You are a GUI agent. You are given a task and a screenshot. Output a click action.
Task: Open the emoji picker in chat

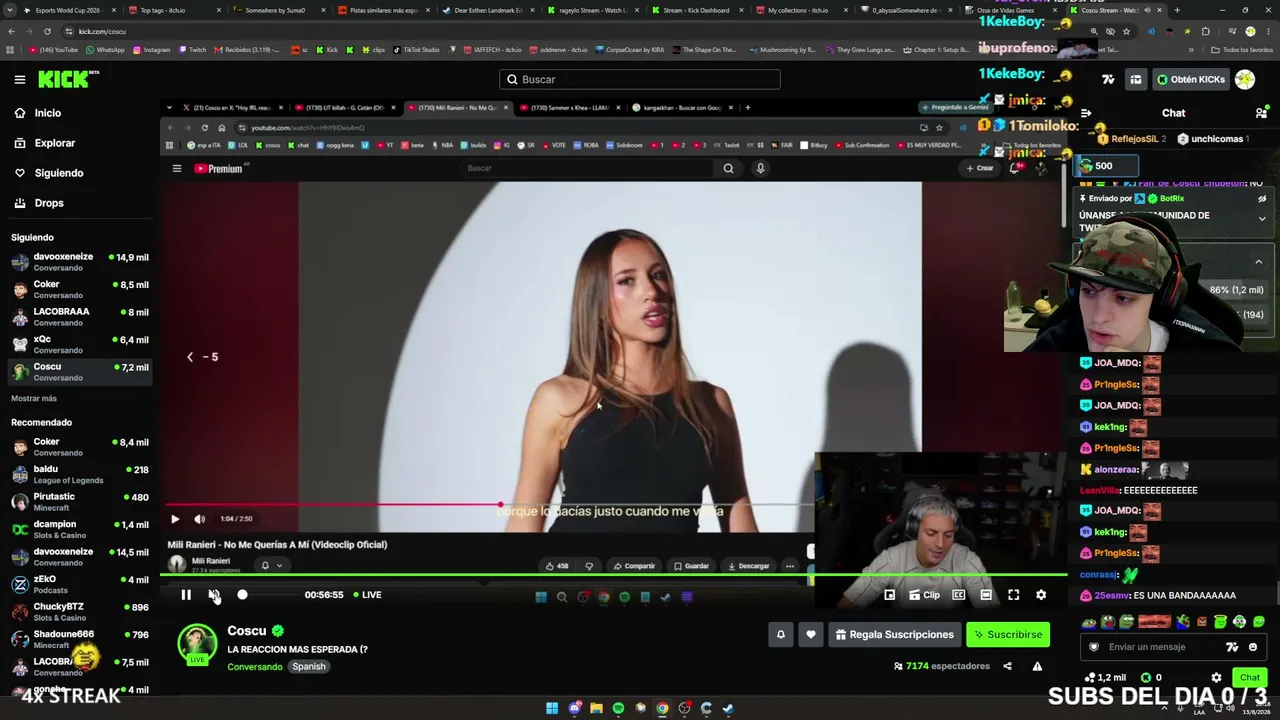pyautogui.click(x=1253, y=647)
